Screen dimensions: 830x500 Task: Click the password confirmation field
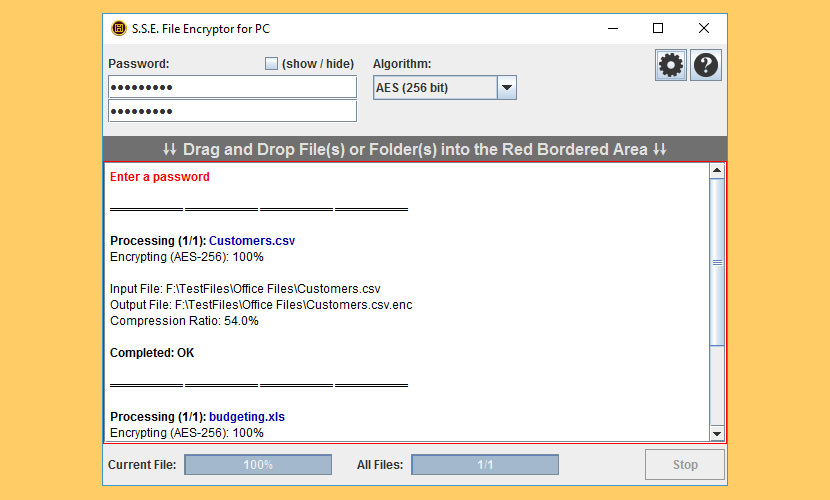[232, 111]
